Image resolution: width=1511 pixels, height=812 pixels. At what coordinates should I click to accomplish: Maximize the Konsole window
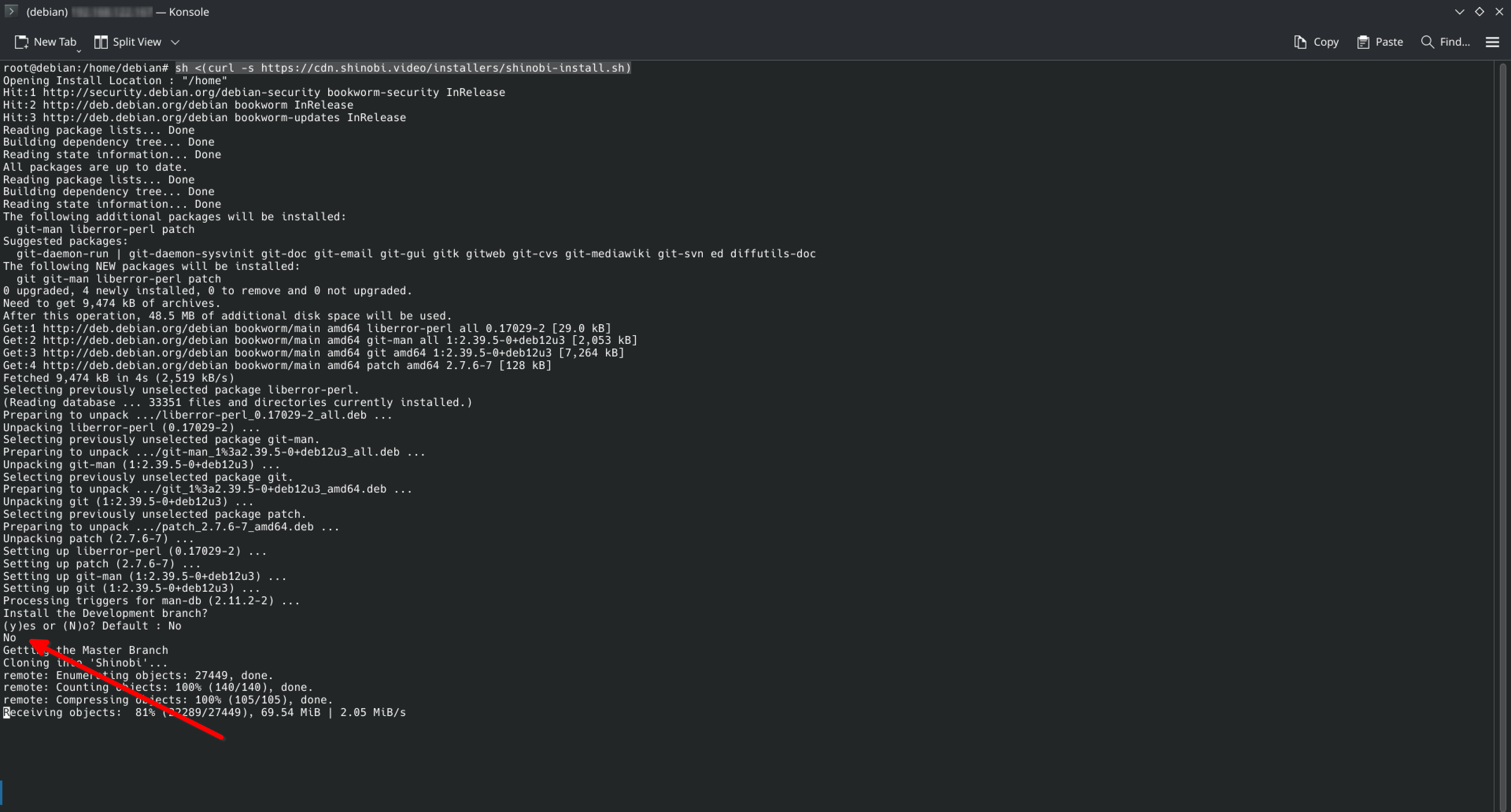click(x=1480, y=11)
